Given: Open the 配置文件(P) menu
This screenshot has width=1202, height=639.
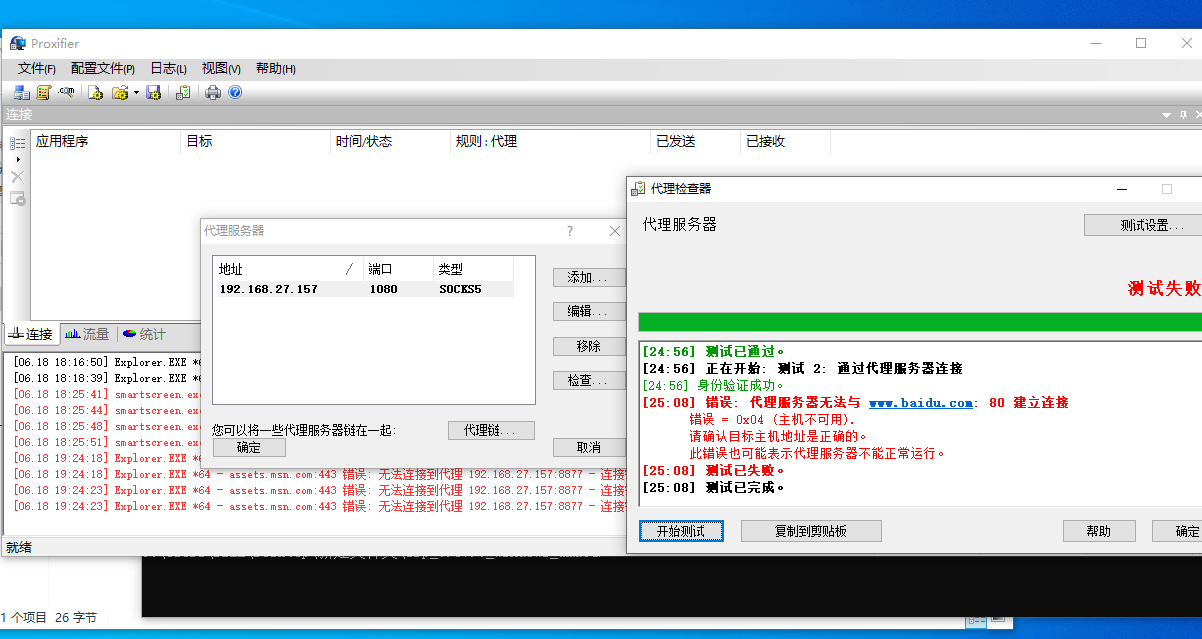Looking at the screenshot, I should (x=103, y=69).
